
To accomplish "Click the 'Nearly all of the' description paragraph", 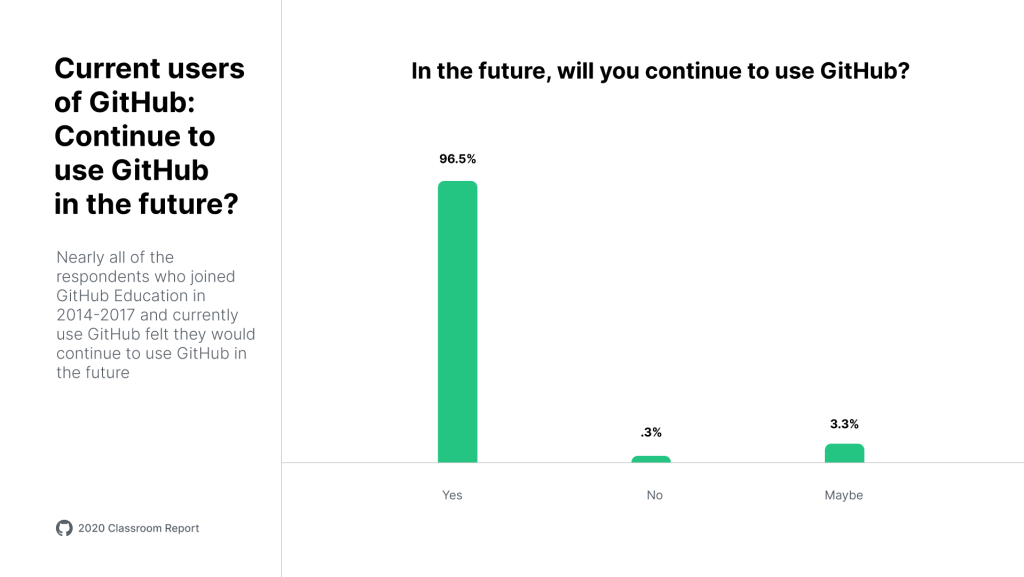I will pyautogui.click(x=155, y=315).
